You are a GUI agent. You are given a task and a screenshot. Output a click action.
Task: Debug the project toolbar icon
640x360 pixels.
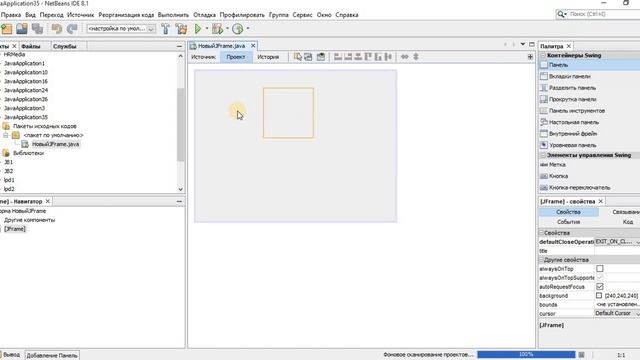(218, 29)
